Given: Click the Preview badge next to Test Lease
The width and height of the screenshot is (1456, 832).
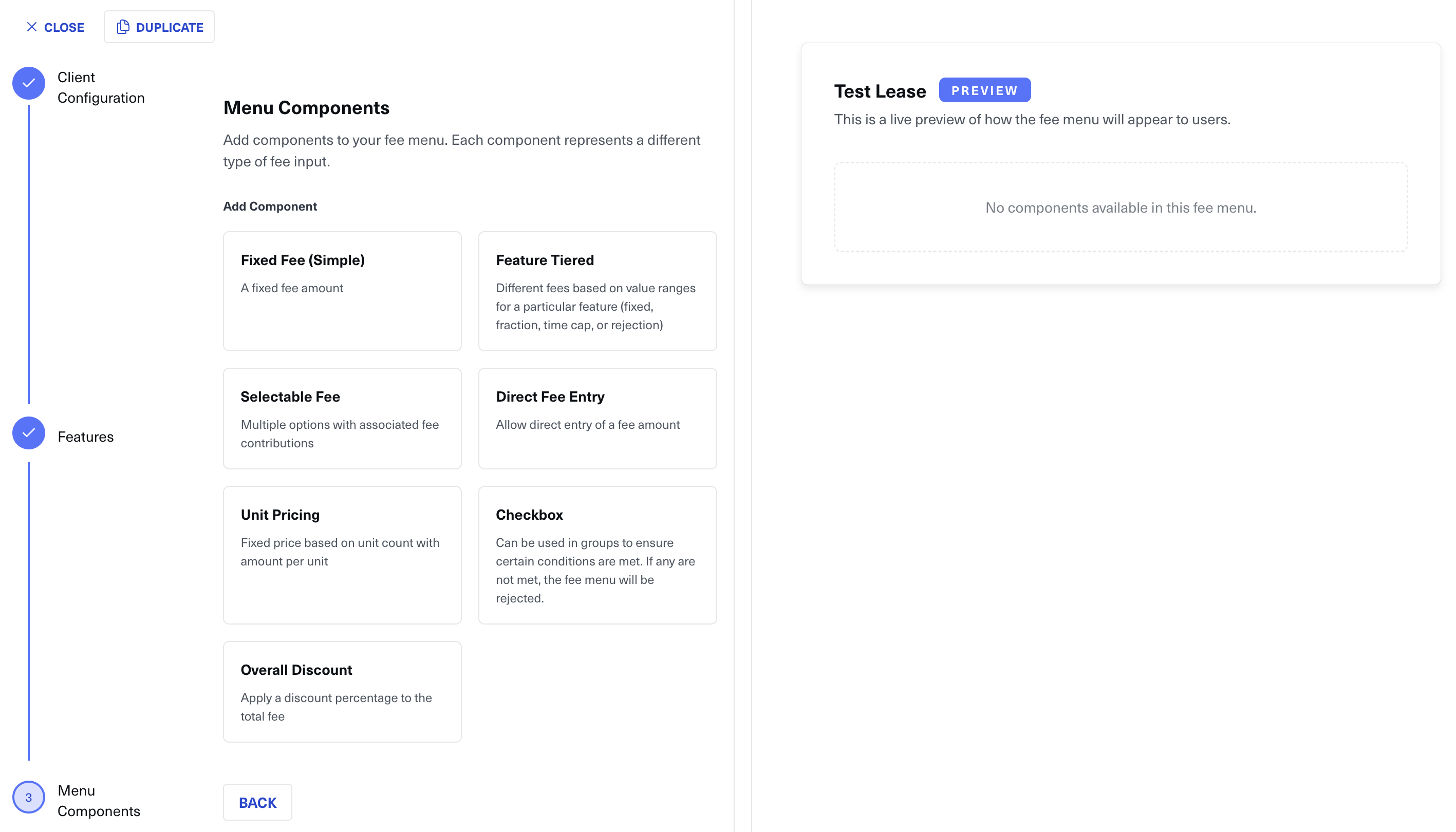Looking at the screenshot, I should tap(984, 90).
